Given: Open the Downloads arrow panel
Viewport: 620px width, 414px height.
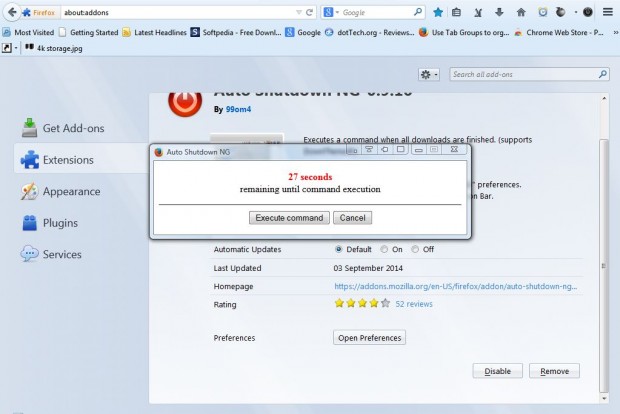Looking at the screenshot, I should [499, 12].
